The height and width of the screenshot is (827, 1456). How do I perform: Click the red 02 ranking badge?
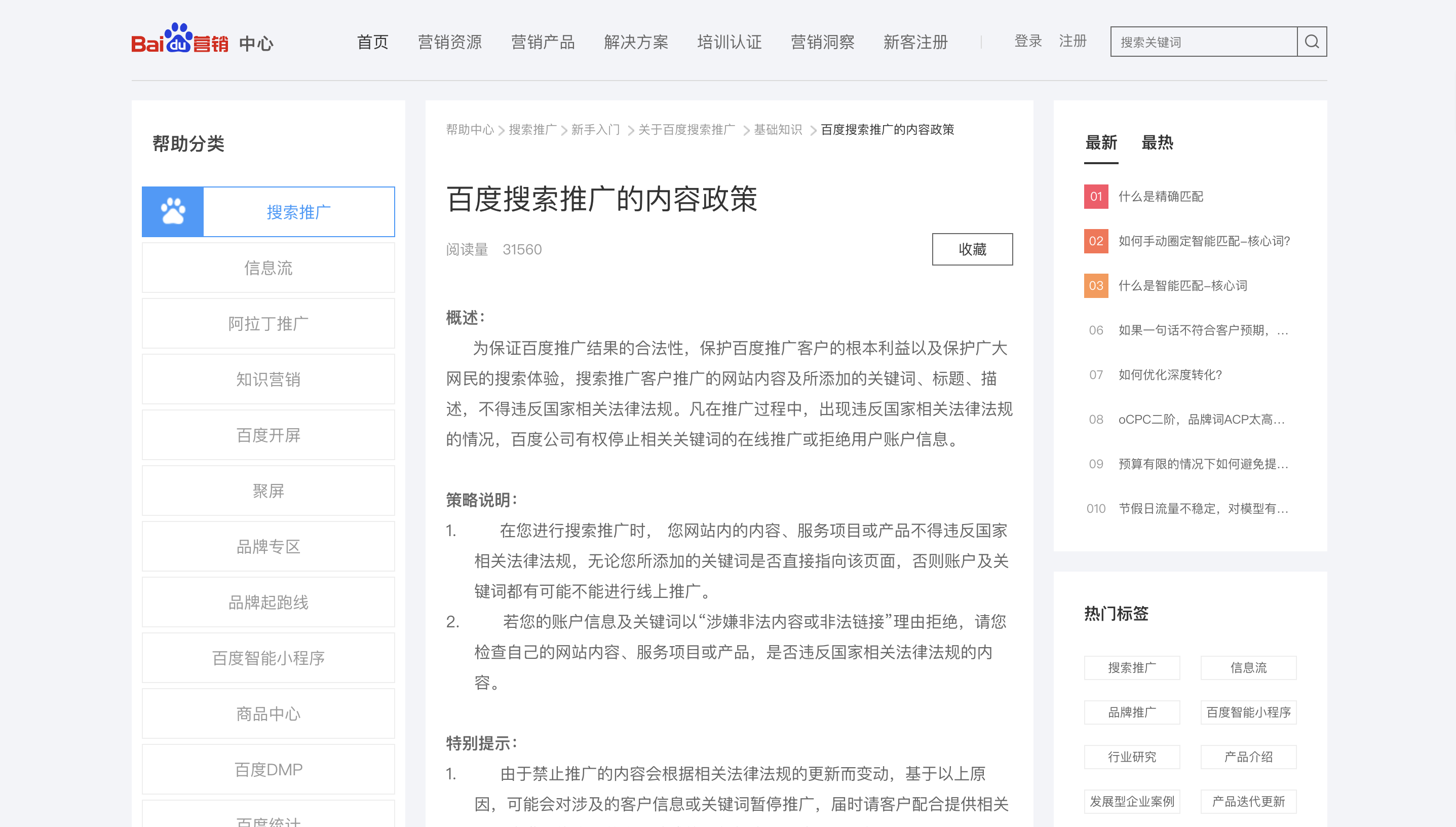point(1095,241)
